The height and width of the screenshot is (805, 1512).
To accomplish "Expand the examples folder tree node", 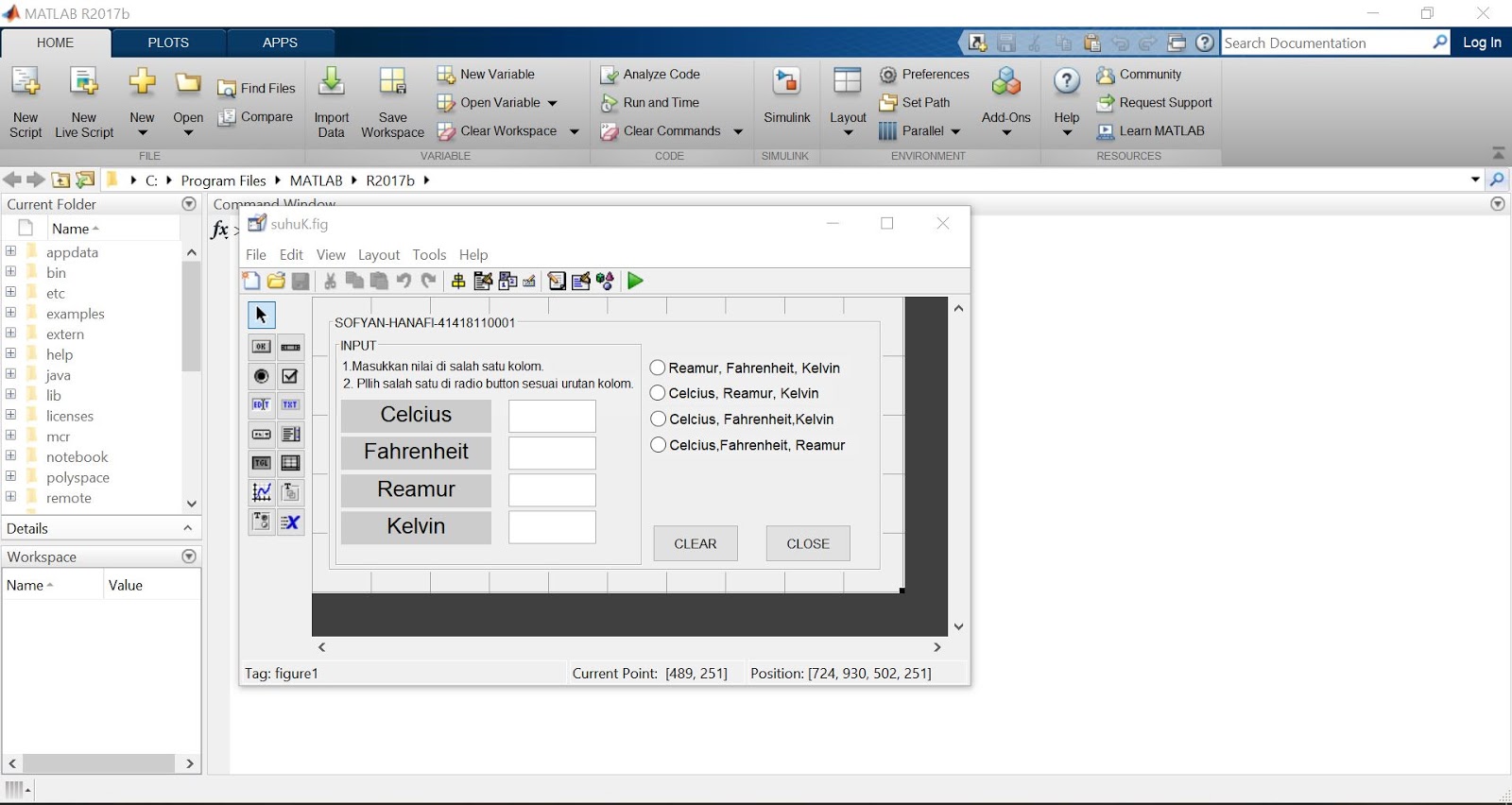I will [10, 313].
